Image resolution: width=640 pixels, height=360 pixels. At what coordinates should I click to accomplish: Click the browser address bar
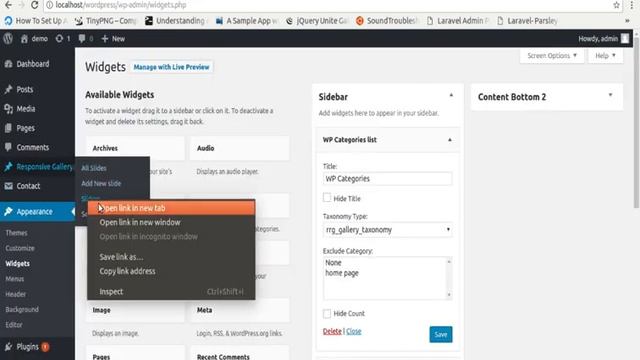327,5
